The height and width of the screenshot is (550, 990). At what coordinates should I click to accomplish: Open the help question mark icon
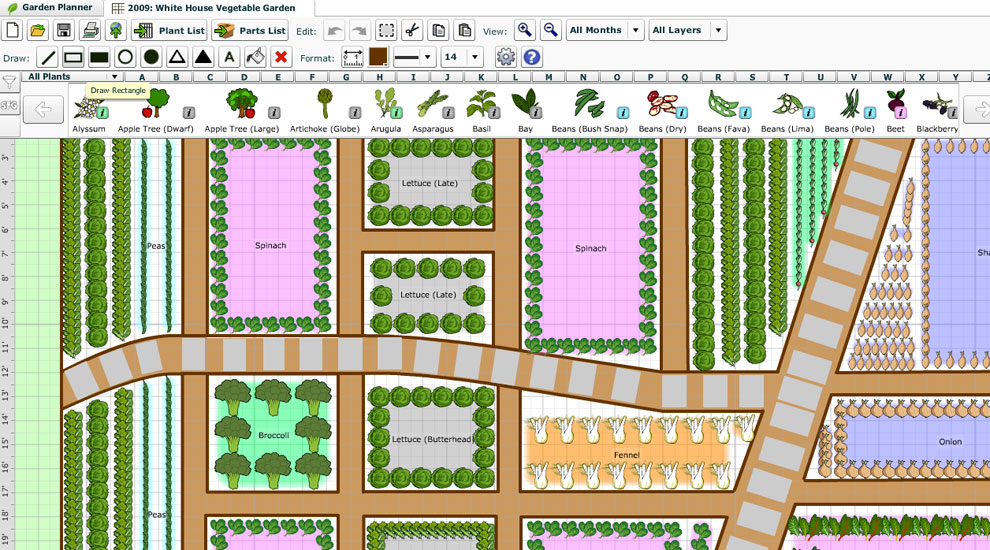pos(532,58)
